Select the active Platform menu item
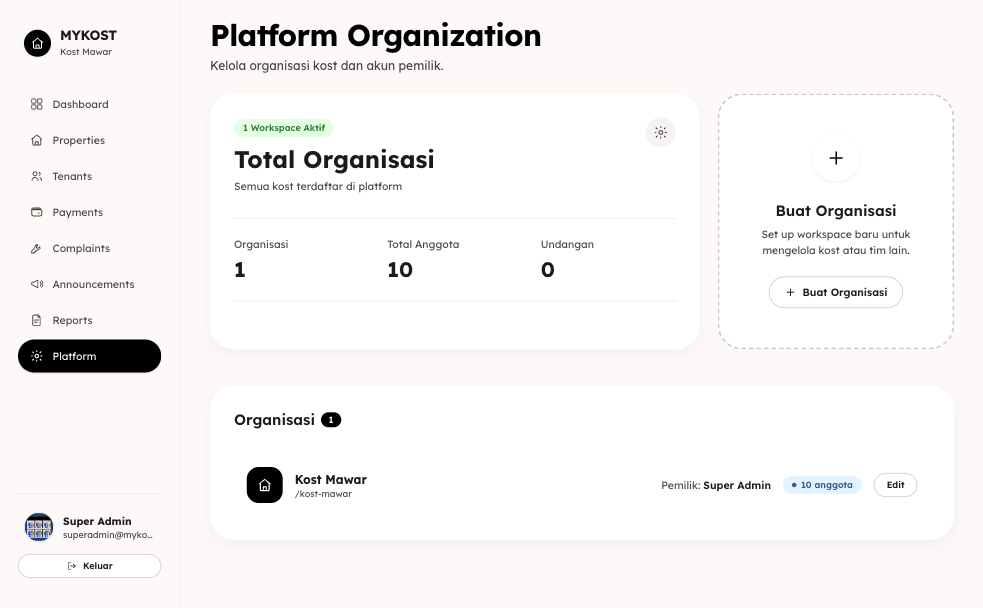983x608 pixels. [90, 356]
